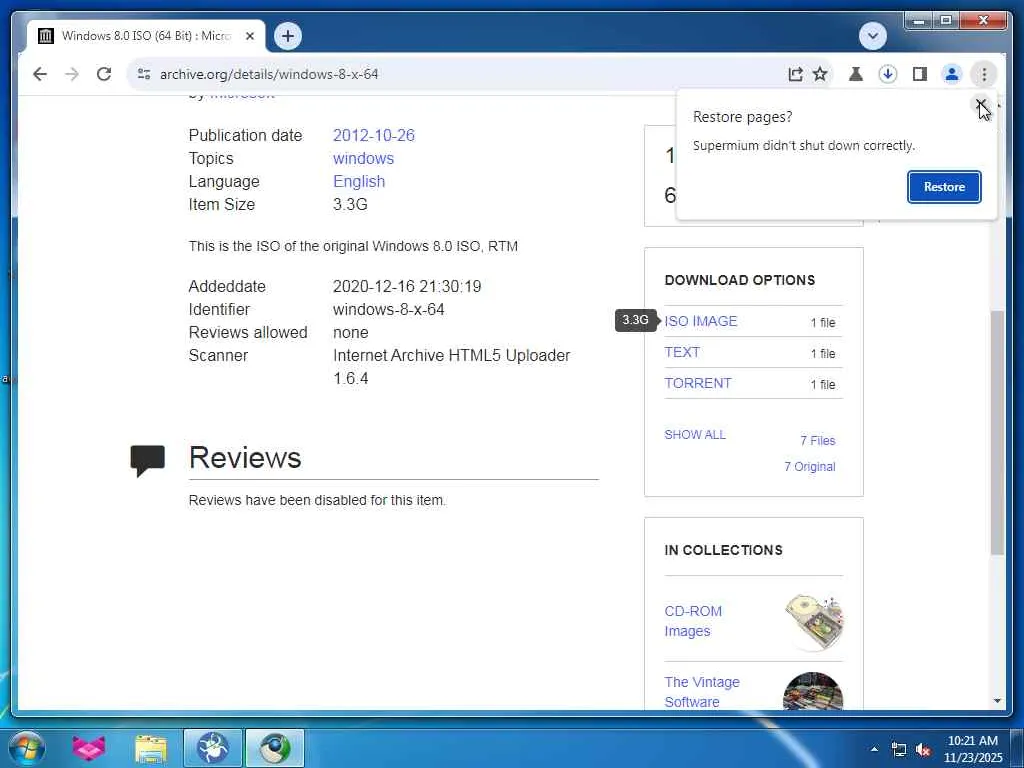Open the downloads toolbar icon
The image size is (1024, 768).
pyautogui.click(x=888, y=74)
